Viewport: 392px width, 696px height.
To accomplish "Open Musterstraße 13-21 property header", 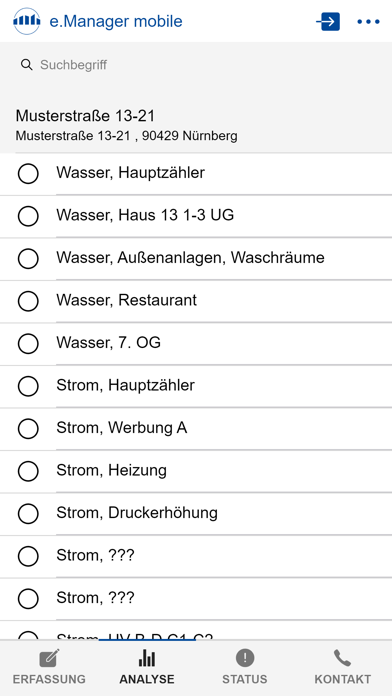I will 196,125.
